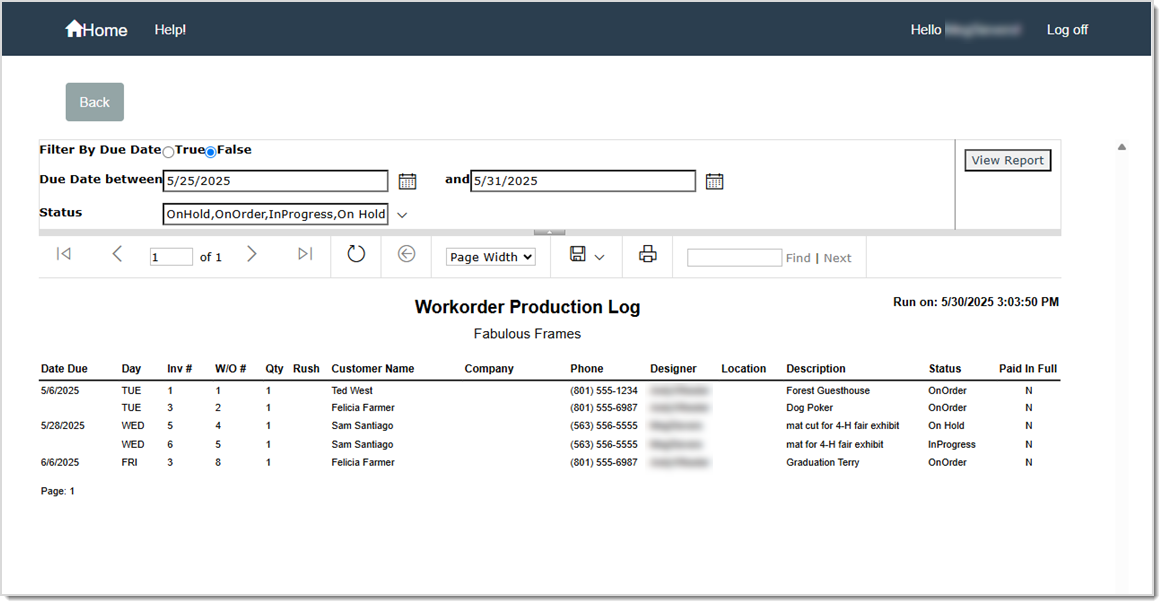Open the Home menu
The height and width of the screenshot is (606, 1164).
coord(95,29)
